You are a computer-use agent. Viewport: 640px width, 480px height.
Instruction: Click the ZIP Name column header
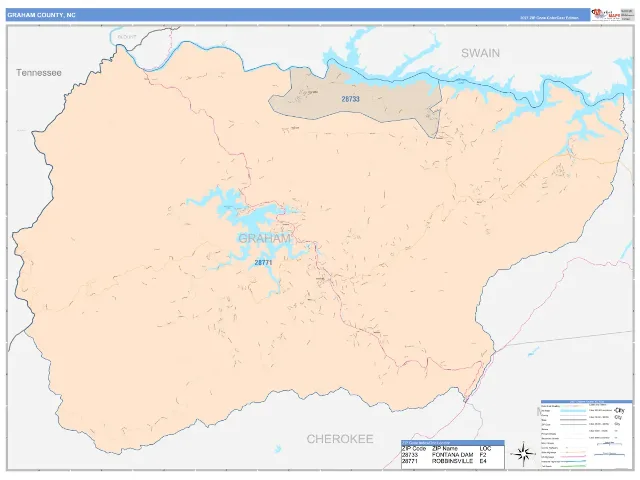point(445,448)
